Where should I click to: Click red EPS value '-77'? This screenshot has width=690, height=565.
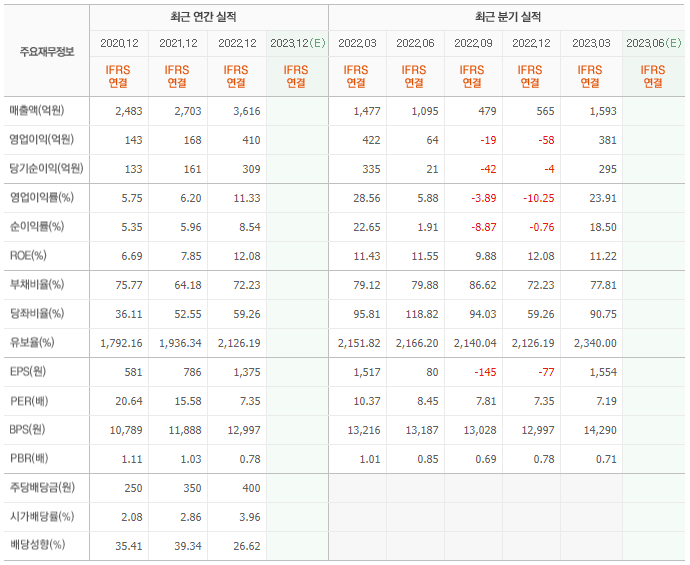tap(546, 373)
